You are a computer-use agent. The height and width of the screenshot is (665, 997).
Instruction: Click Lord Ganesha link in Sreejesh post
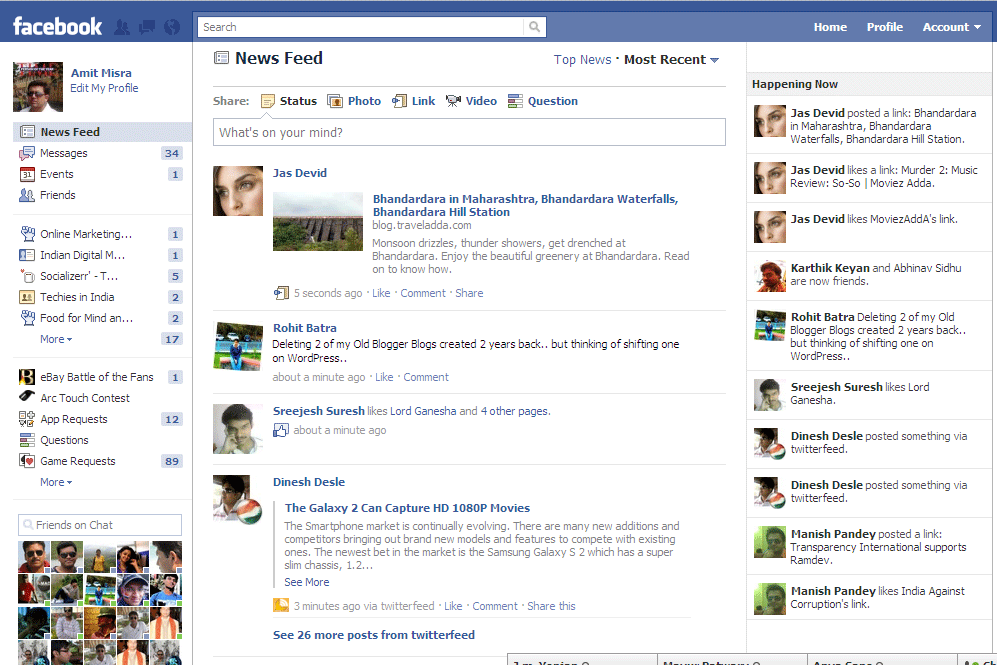click(423, 411)
